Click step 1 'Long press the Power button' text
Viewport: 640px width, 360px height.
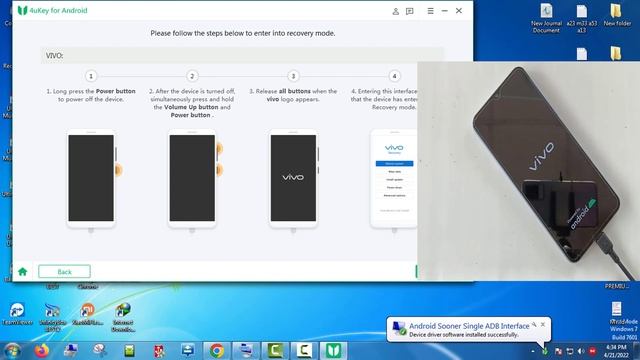[x=91, y=95]
